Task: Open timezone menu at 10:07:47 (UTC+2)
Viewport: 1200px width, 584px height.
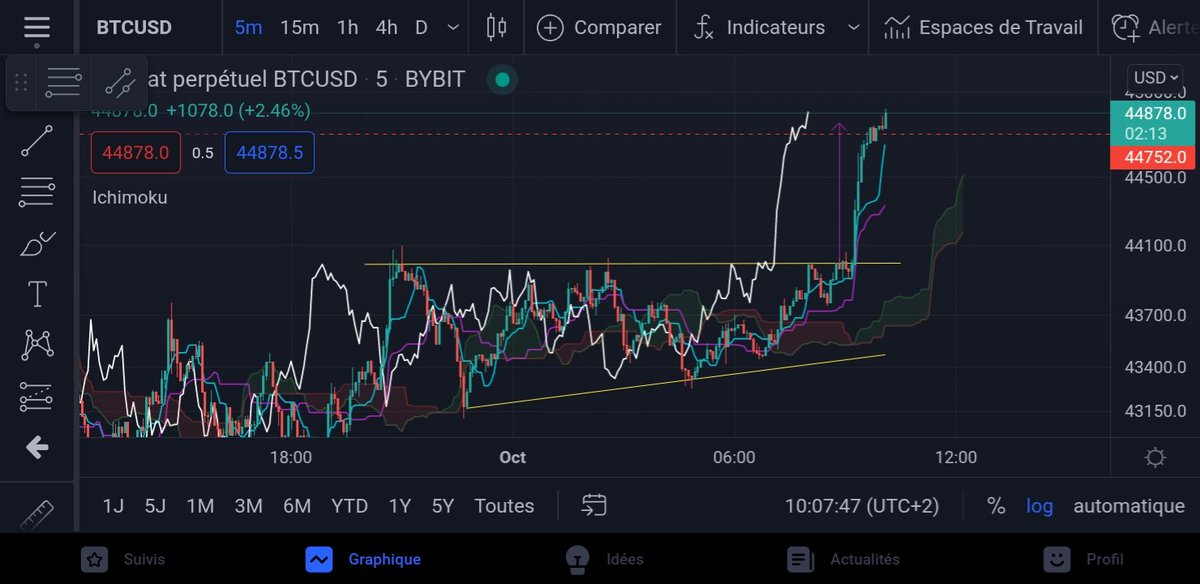Action: pyautogui.click(x=862, y=506)
